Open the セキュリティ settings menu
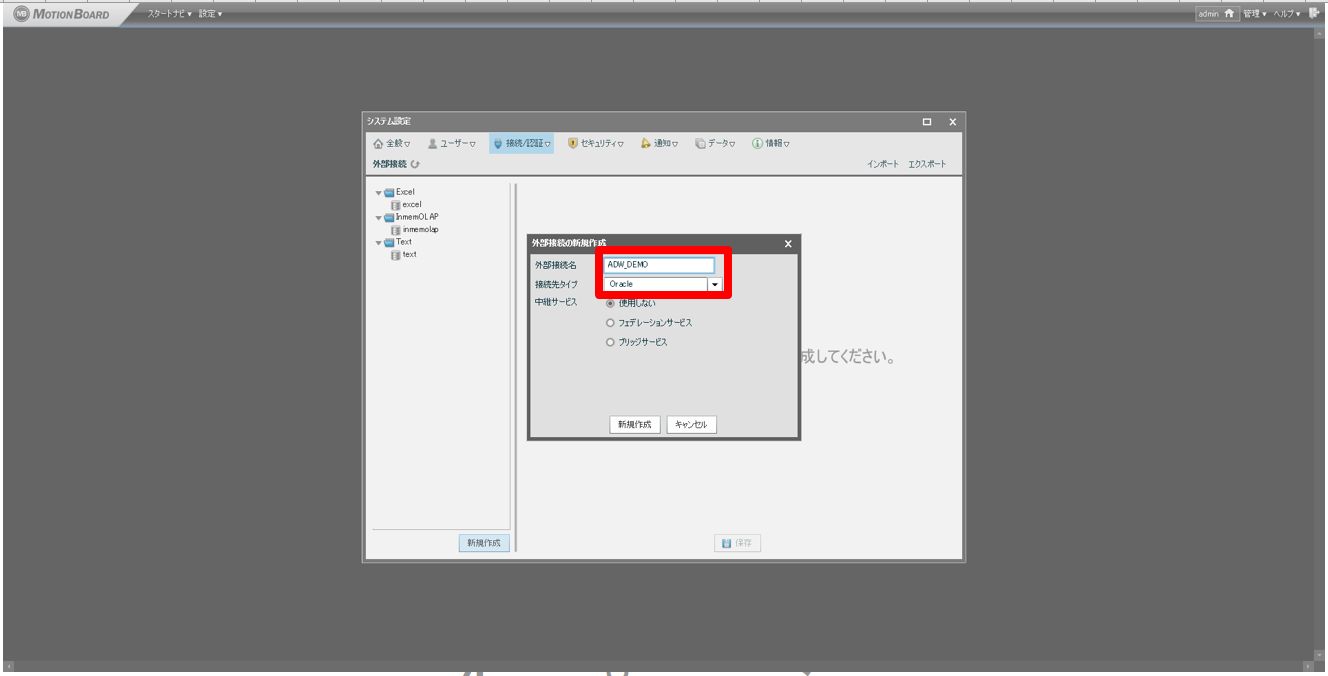Image resolution: width=1328 pixels, height=676 pixels. click(593, 144)
